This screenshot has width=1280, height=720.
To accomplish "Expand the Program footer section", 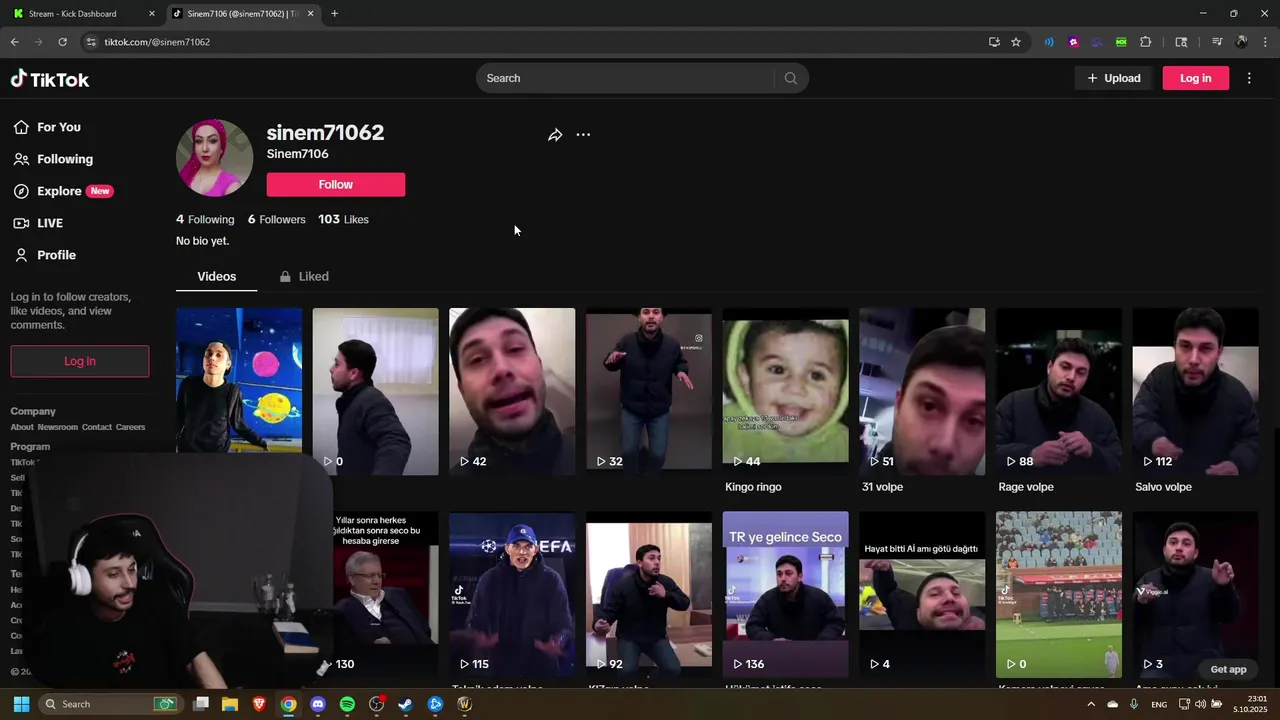I will pos(30,447).
